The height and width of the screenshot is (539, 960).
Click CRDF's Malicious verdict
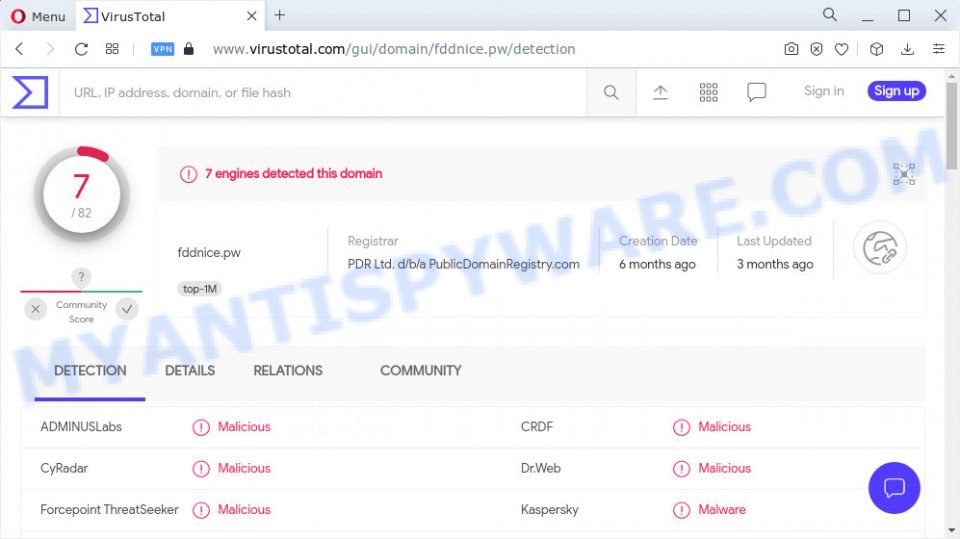tap(724, 427)
